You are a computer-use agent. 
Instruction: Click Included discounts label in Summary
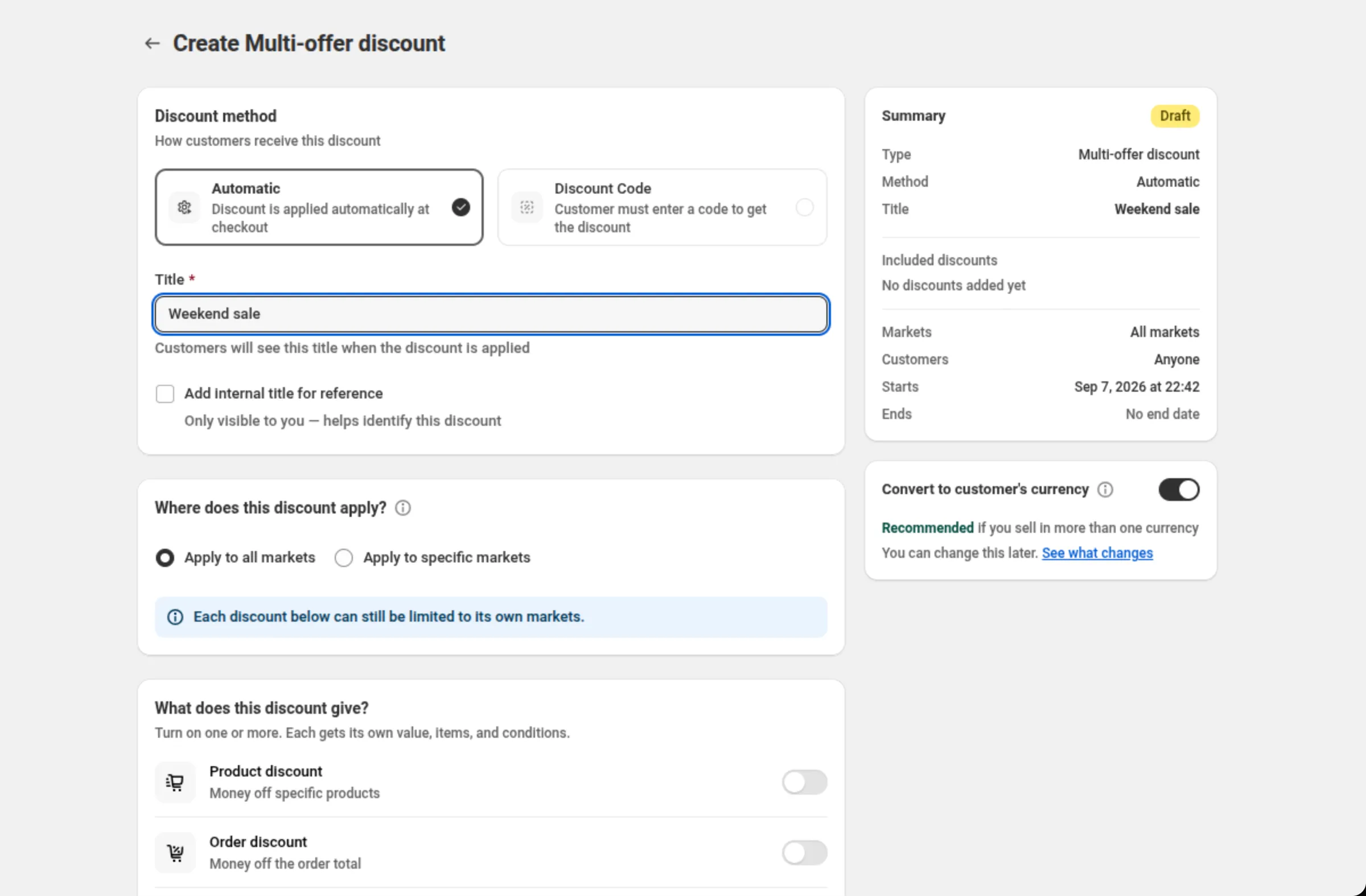[x=939, y=260]
